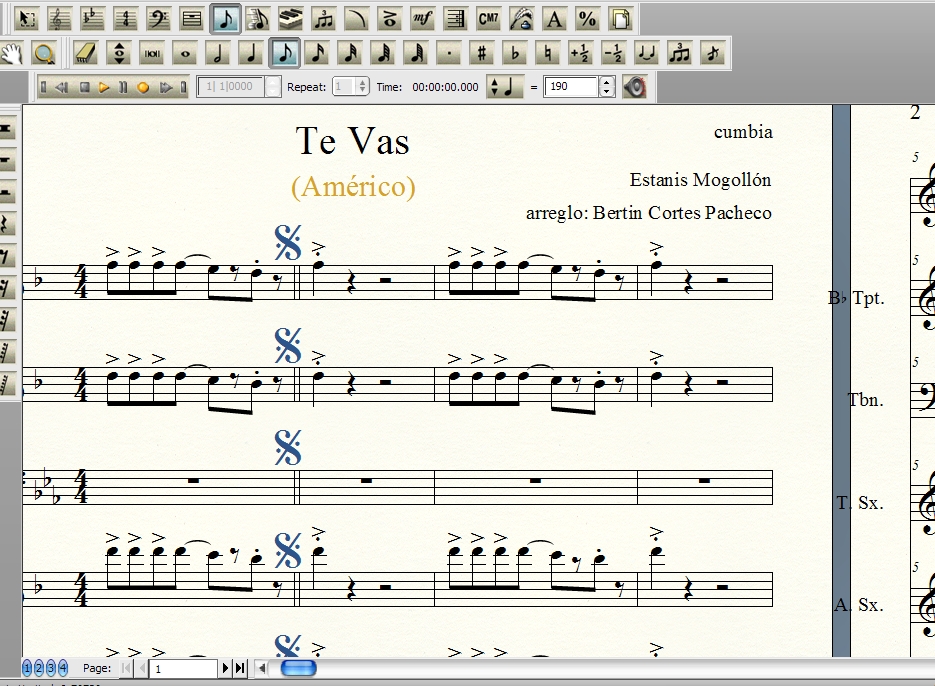Screen dimensions: 935x686
Task: Switch to layer 3
Action: (51, 668)
